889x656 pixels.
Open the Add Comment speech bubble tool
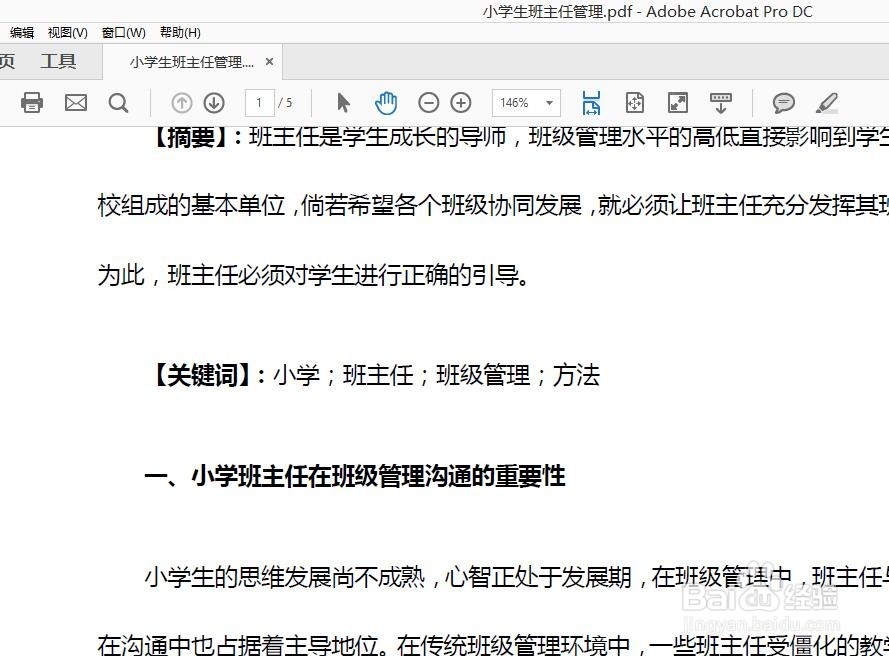pyautogui.click(x=784, y=102)
